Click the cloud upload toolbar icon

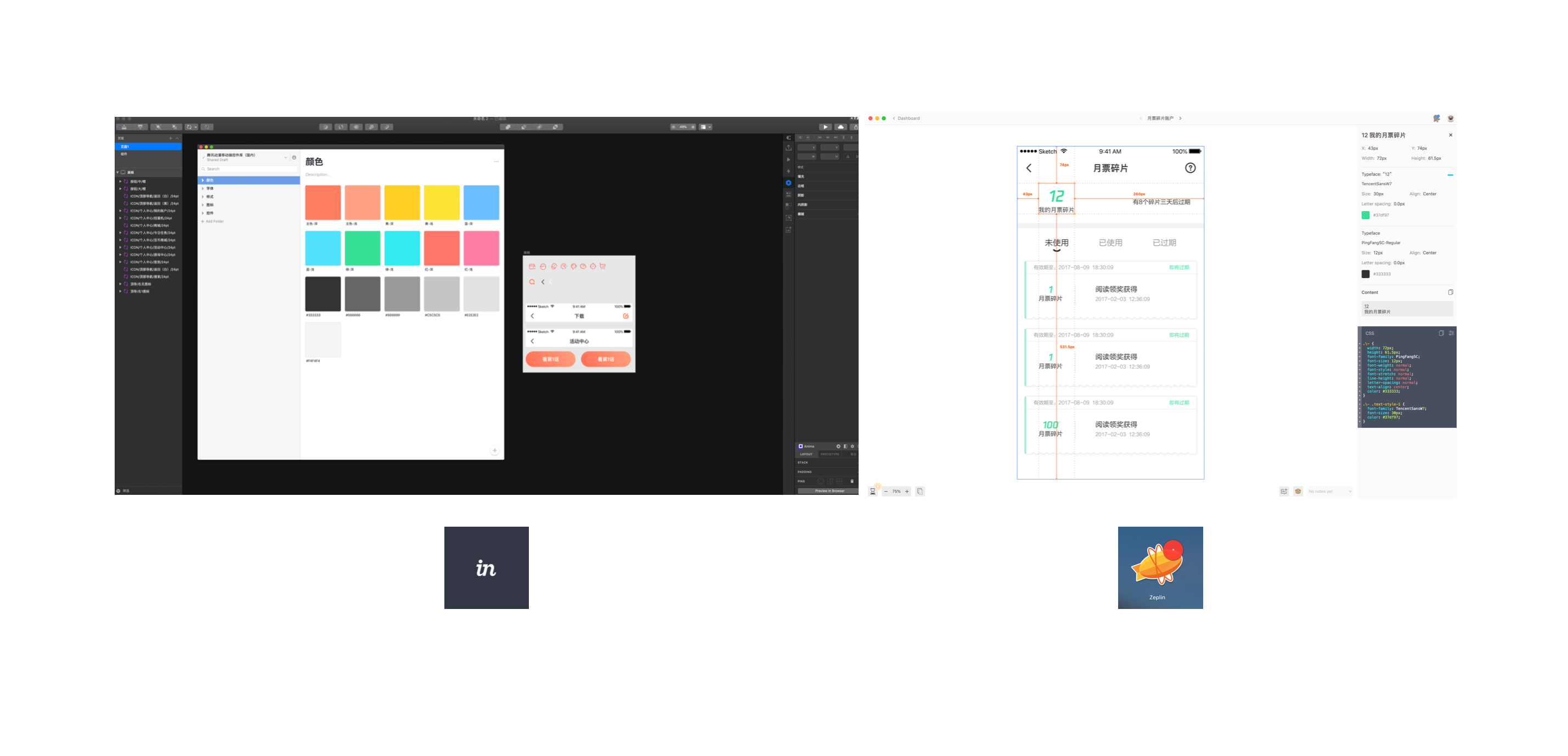pos(841,127)
